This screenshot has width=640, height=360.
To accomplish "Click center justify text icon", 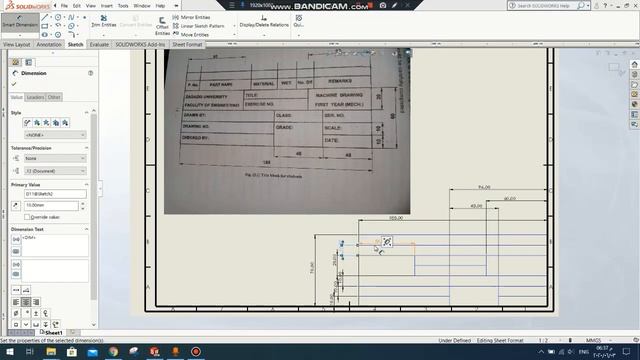I will click(x=26, y=302).
